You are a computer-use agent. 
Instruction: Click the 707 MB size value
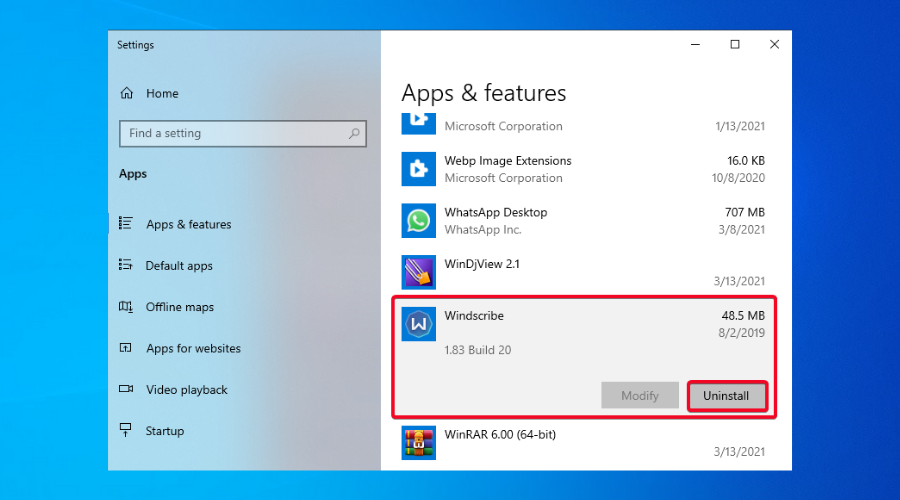745,212
